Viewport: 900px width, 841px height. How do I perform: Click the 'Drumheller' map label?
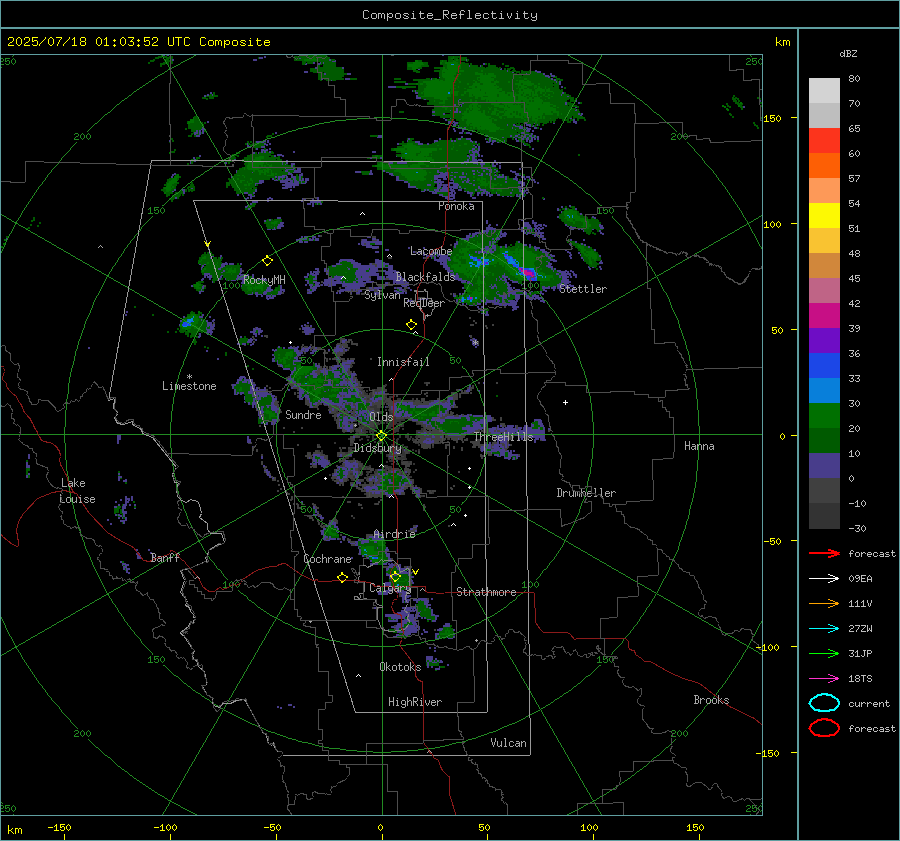586,493
